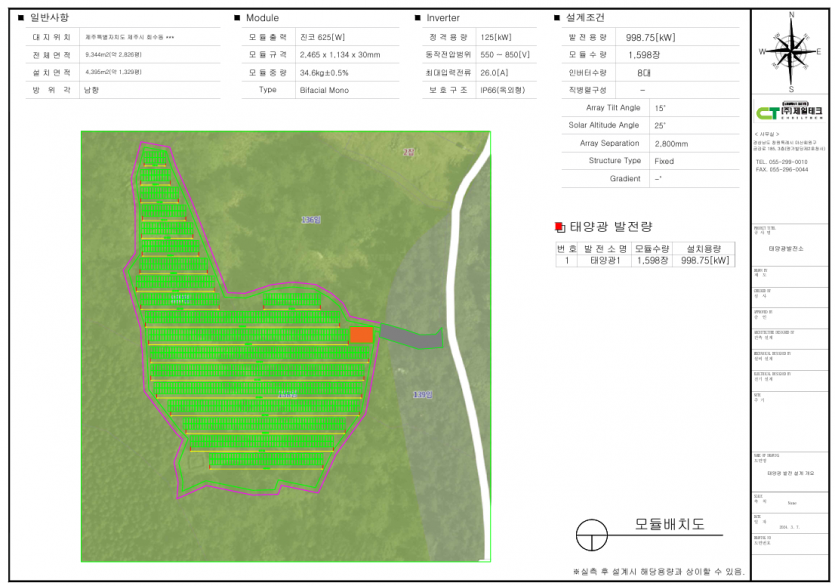This screenshot has width=835, height=586.
Task: Click the black bullet beside 설계조건 heading
Action: (557, 18)
